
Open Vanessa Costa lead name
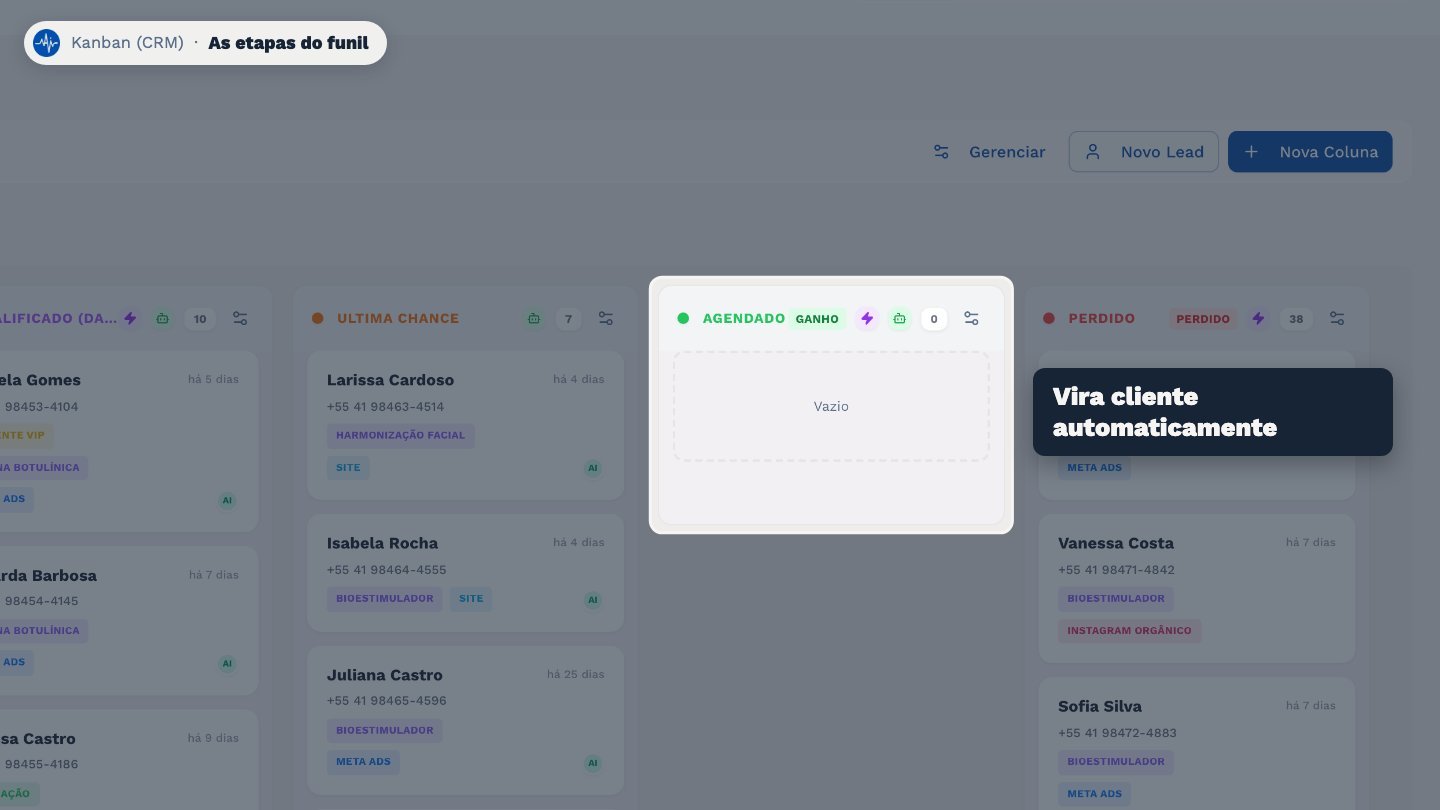click(1116, 543)
